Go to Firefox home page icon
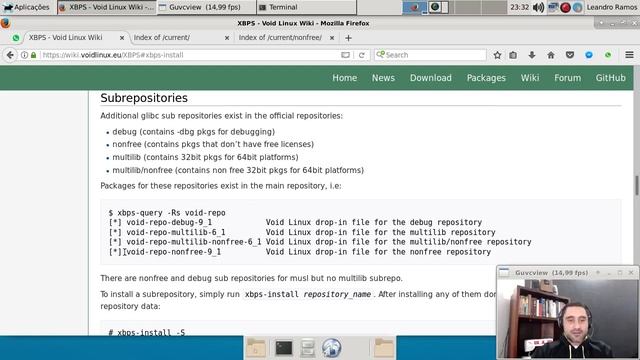 (551, 55)
